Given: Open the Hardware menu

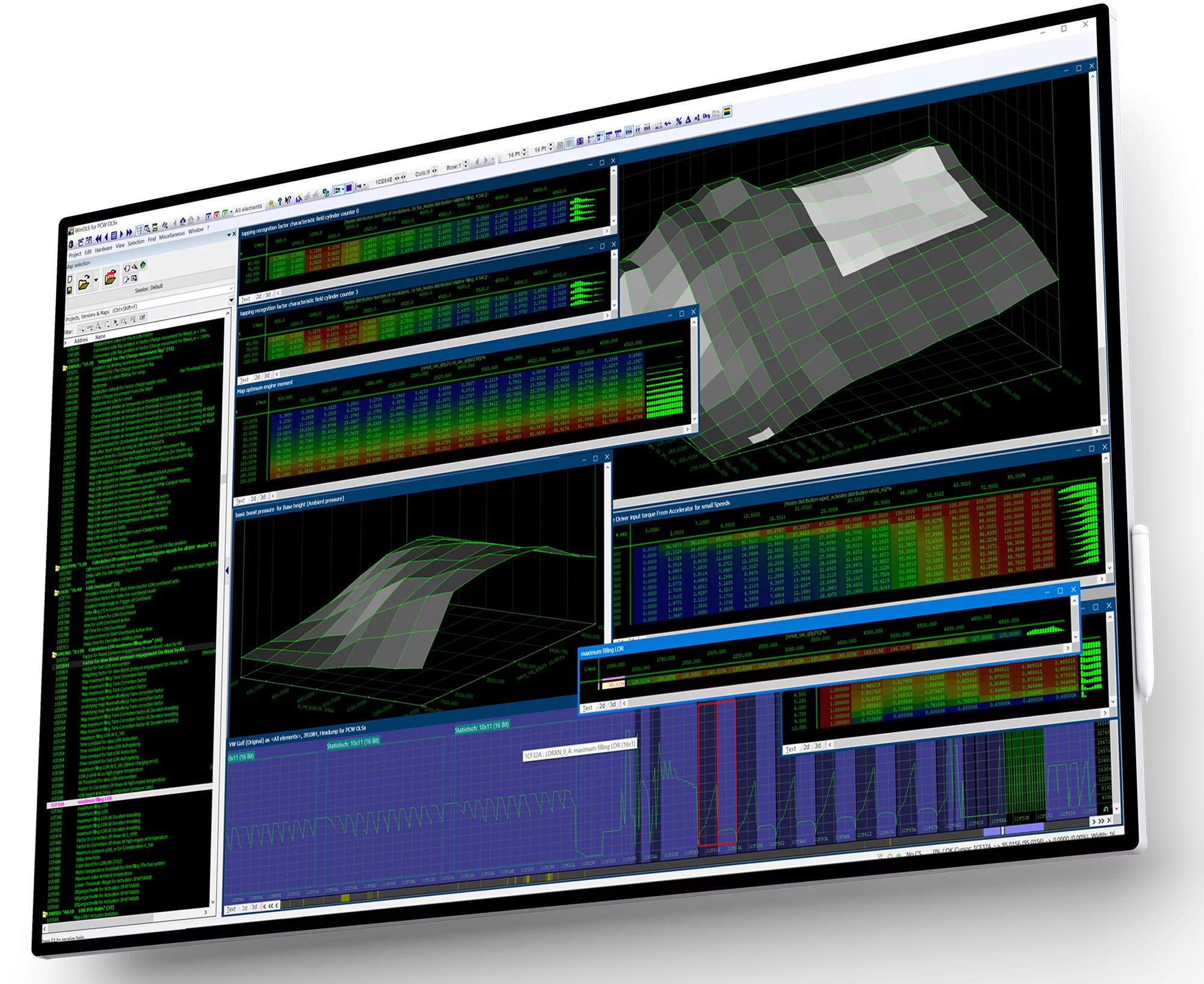Looking at the screenshot, I should coord(104,249).
